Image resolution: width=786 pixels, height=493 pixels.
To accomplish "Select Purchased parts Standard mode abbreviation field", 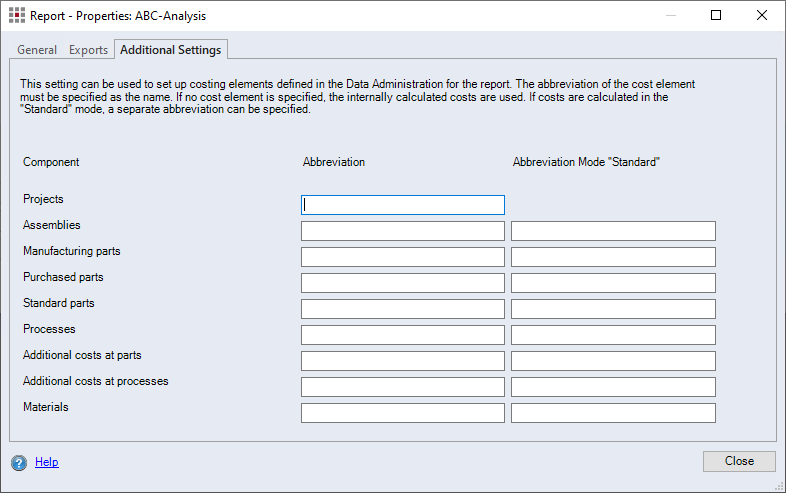I will click(613, 283).
